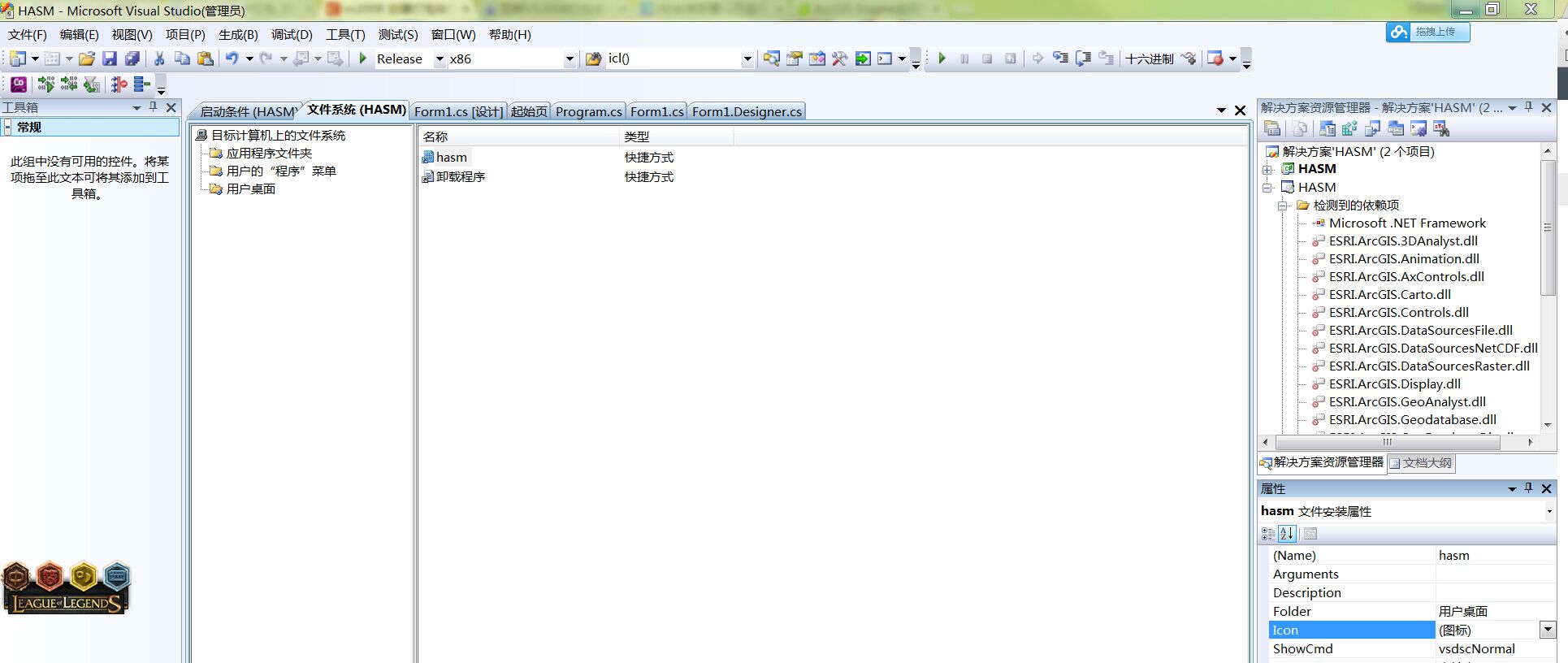Image resolution: width=1568 pixels, height=663 pixels.
Task: Open File Types Editor icon in Solution Explorer
Action: 1373,128
